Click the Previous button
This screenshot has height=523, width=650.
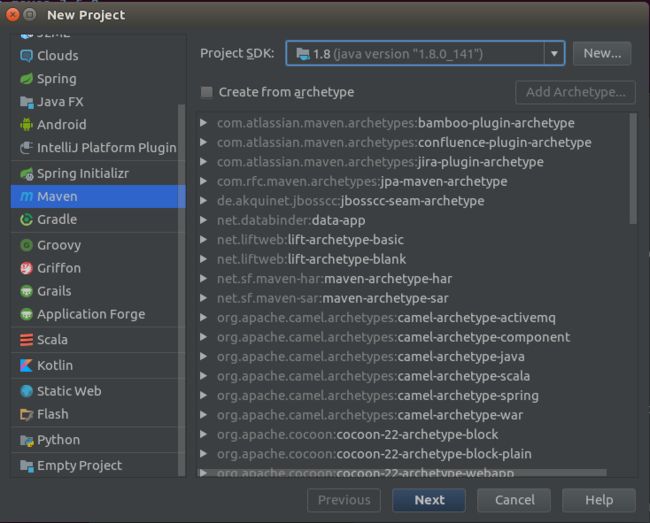coord(344,500)
